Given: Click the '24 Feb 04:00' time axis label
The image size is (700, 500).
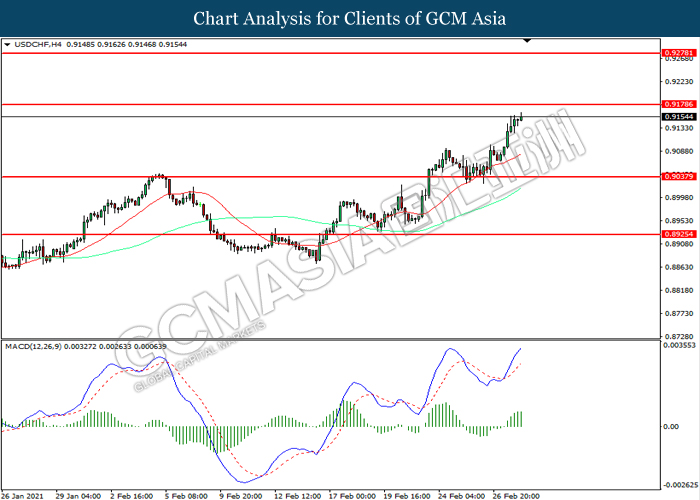Looking at the screenshot, I should [461, 496].
